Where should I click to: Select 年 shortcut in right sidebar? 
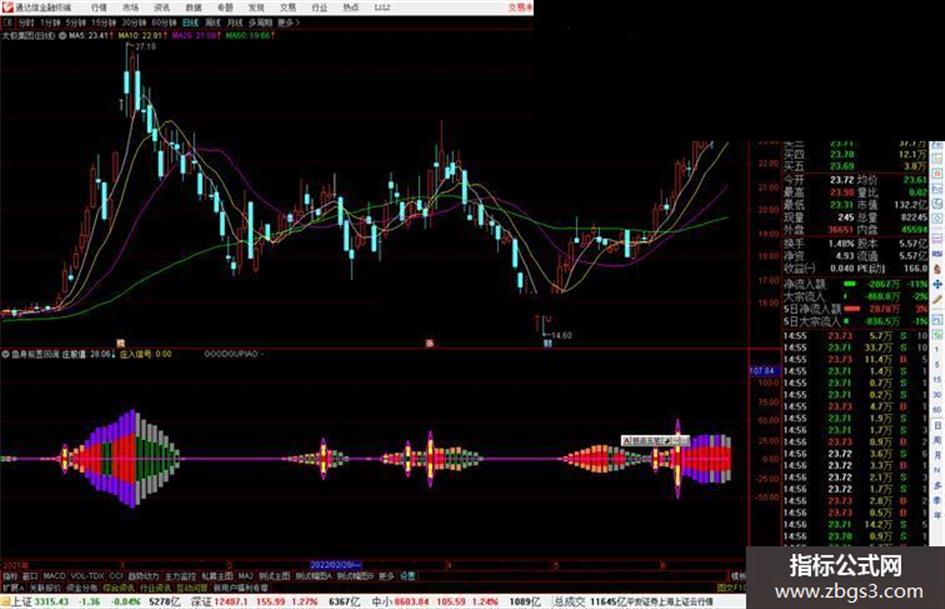click(x=938, y=515)
